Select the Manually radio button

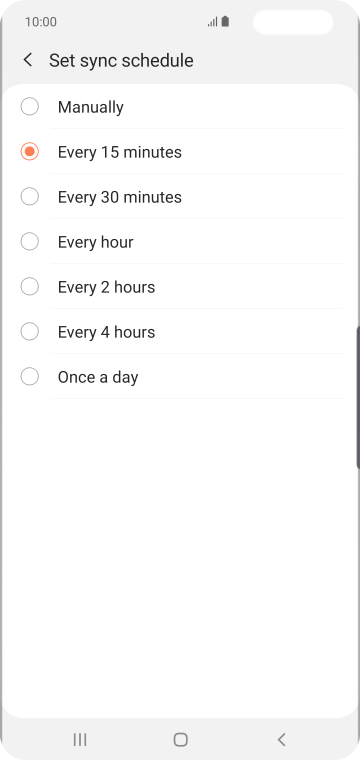pyautogui.click(x=30, y=107)
